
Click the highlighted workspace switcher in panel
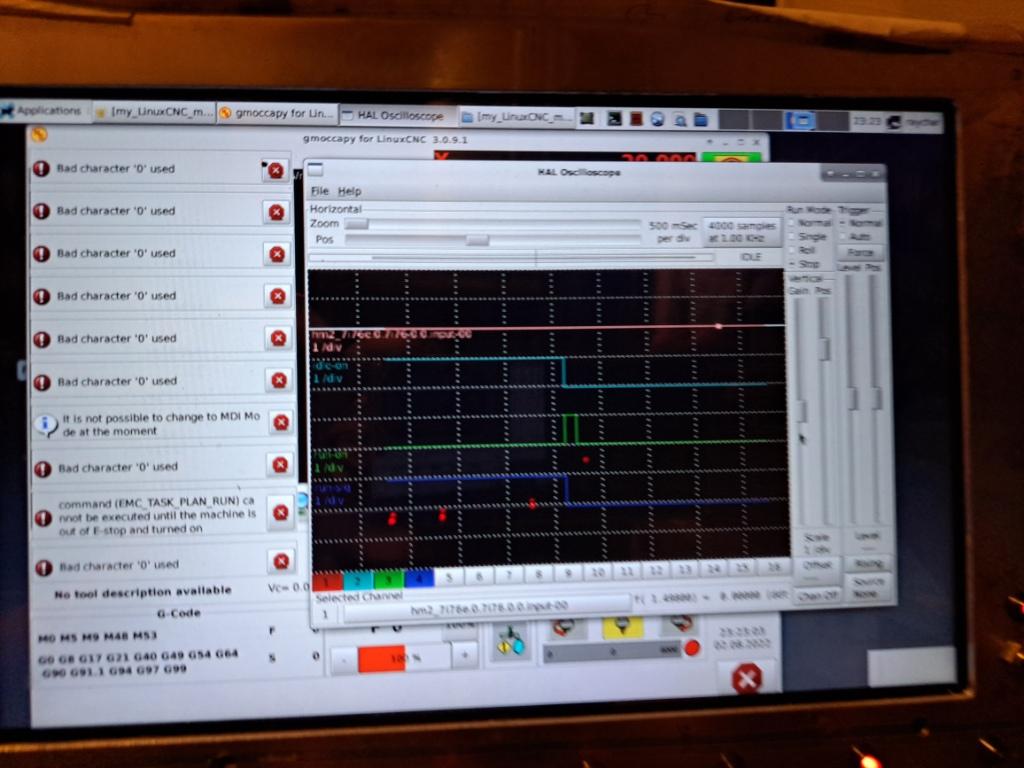801,121
